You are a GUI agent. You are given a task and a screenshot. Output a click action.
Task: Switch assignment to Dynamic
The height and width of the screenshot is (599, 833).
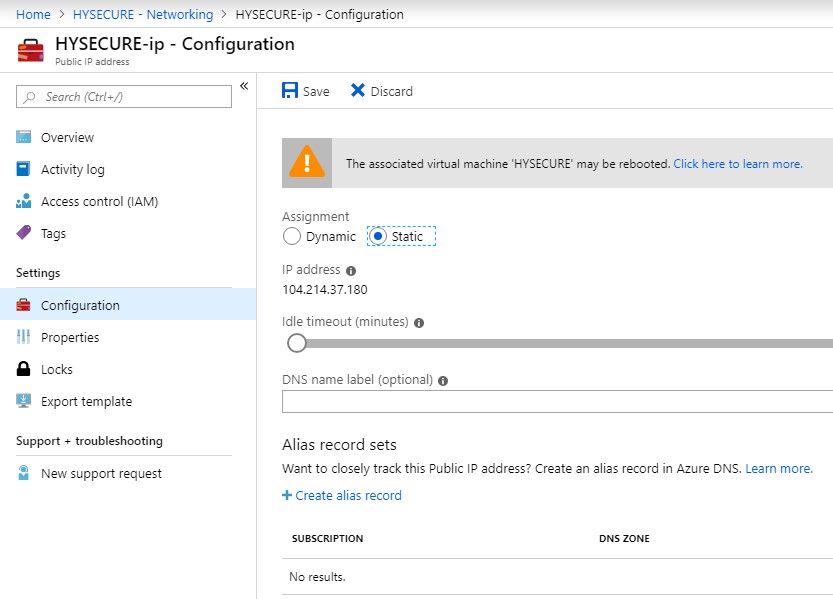coord(293,236)
